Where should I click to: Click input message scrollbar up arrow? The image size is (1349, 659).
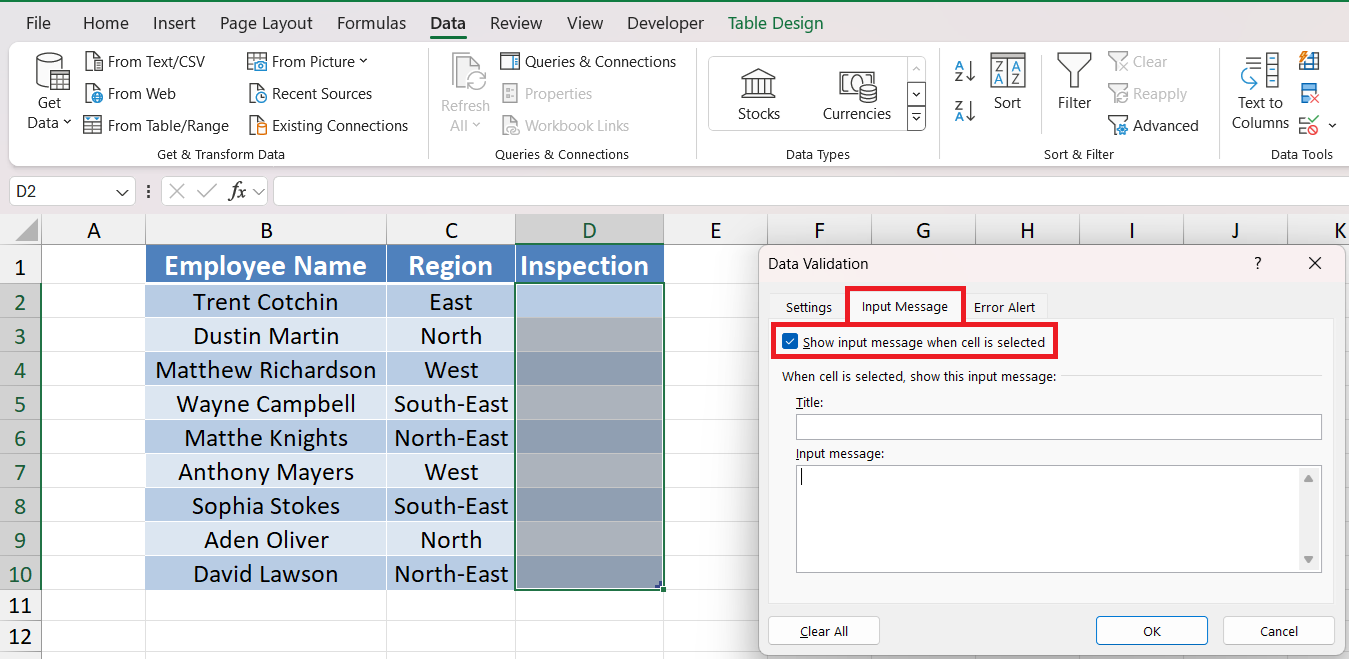pyautogui.click(x=1309, y=479)
